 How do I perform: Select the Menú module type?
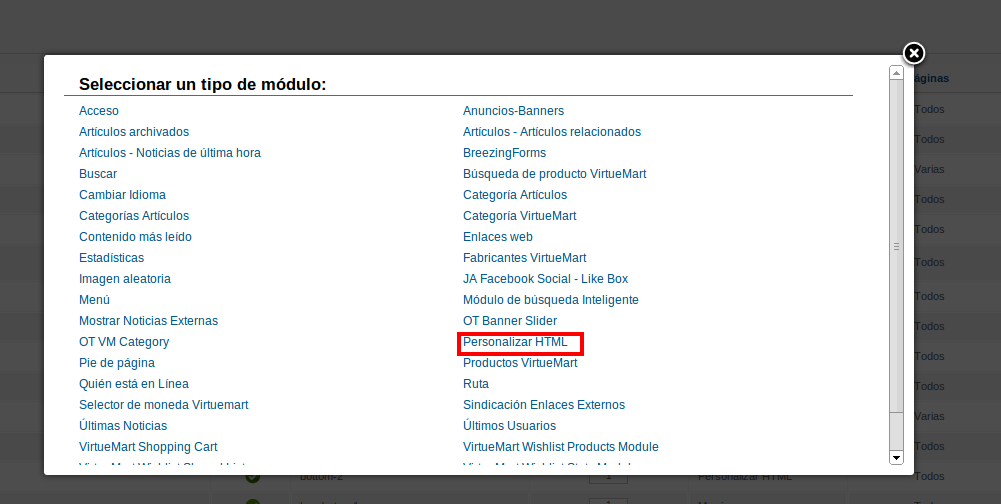click(x=94, y=300)
